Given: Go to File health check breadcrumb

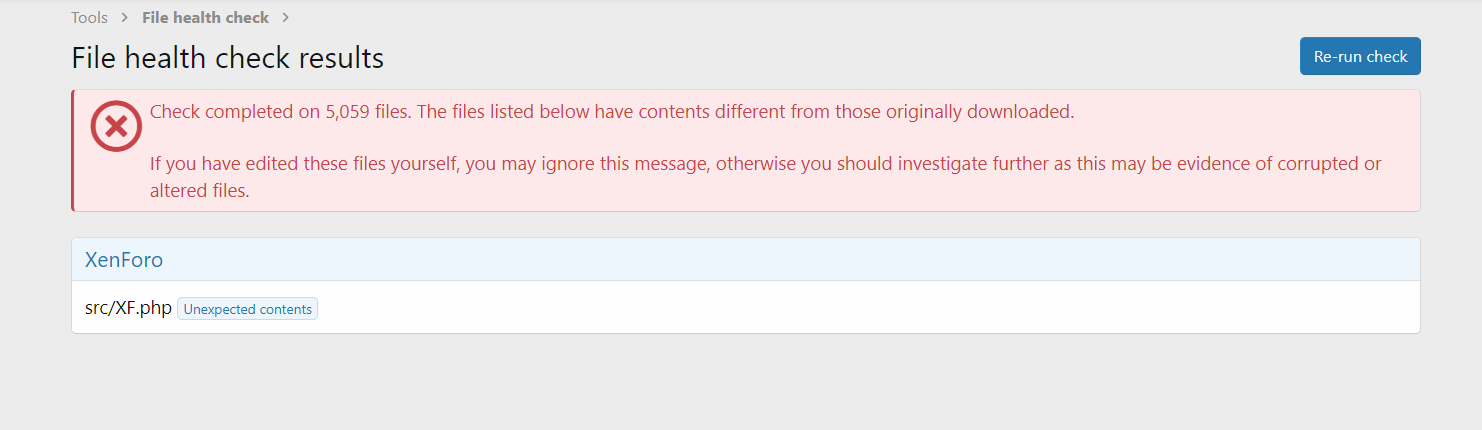Looking at the screenshot, I should tap(205, 18).
